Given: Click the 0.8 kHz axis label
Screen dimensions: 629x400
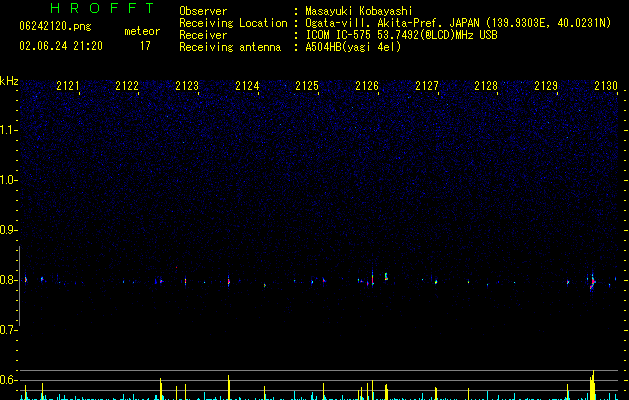Looking at the screenshot, I should (8, 280).
